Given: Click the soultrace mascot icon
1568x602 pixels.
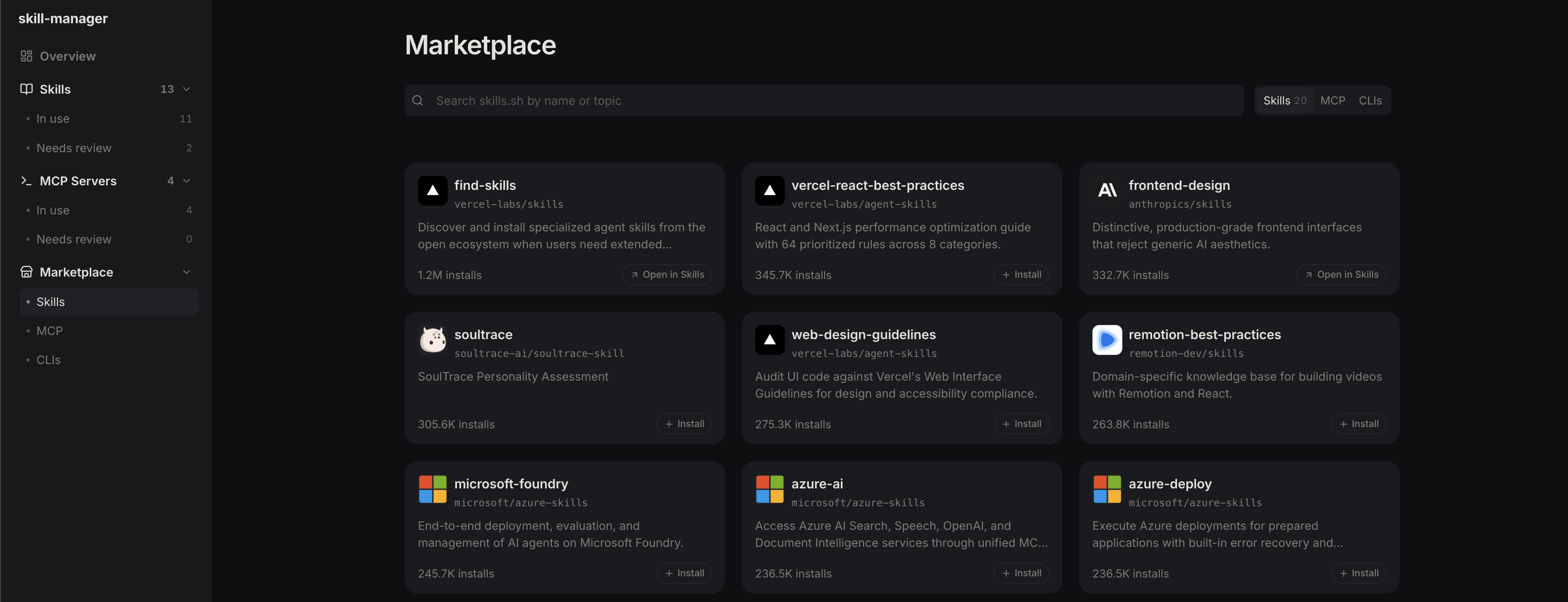Looking at the screenshot, I should (432, 340).
